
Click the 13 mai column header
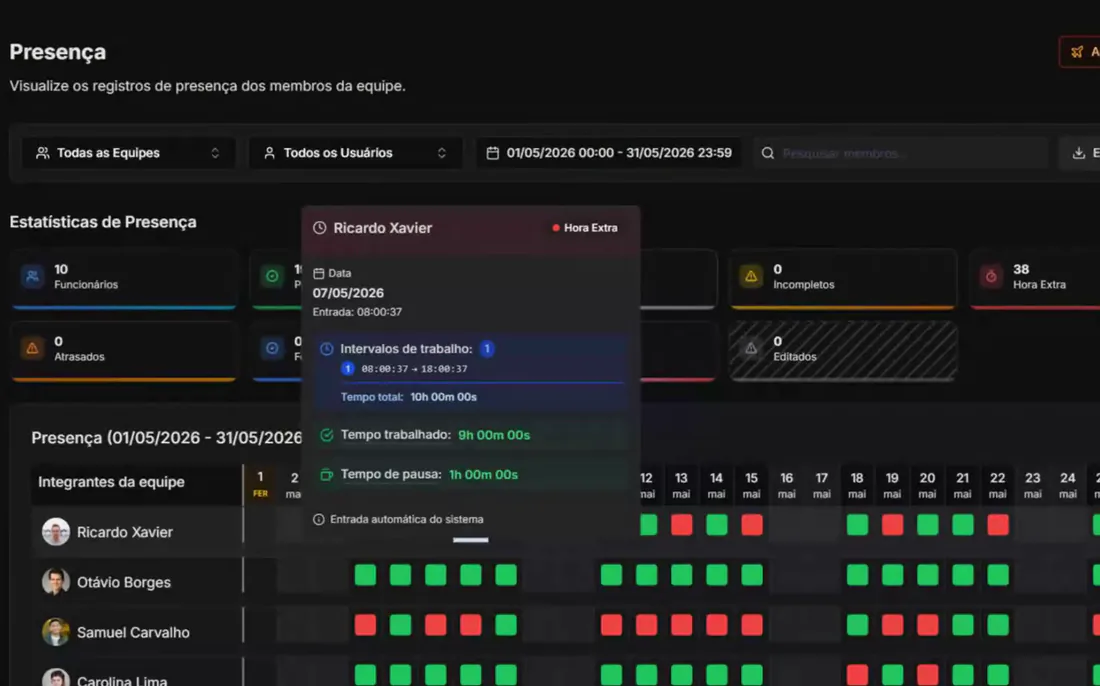[x=681, y=485]
